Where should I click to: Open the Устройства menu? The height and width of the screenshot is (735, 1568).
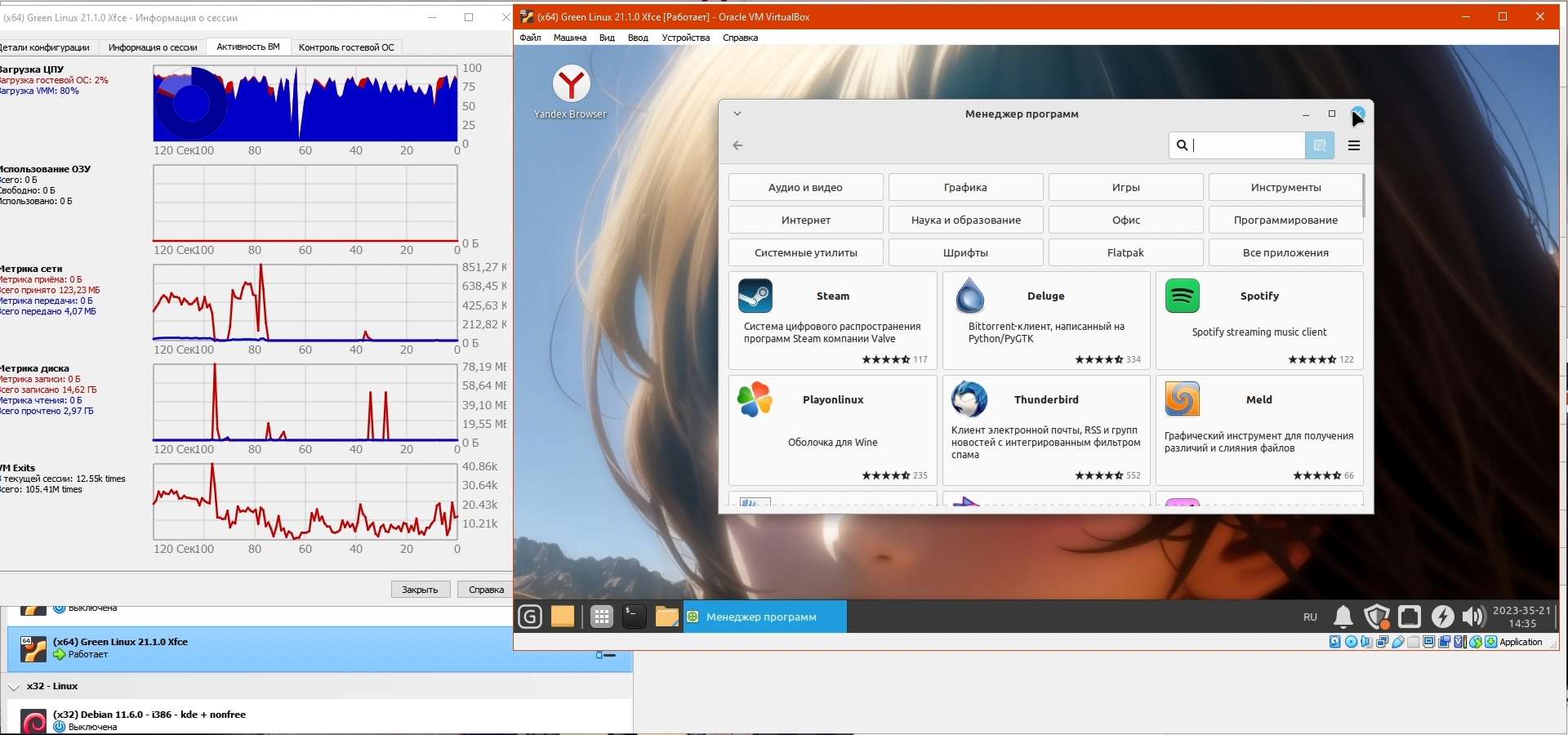[686, 38]
